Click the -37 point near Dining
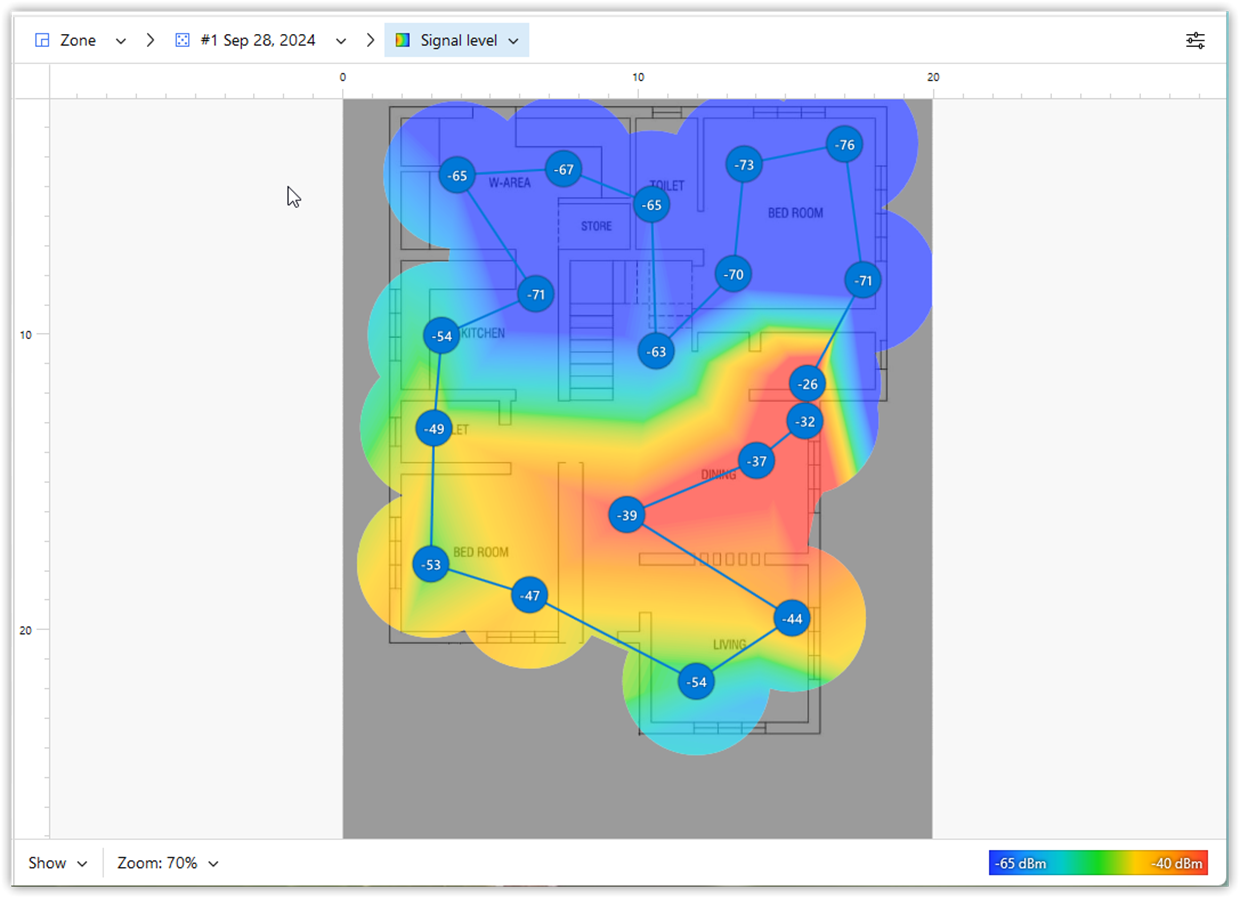 click(x=757, y=461)
